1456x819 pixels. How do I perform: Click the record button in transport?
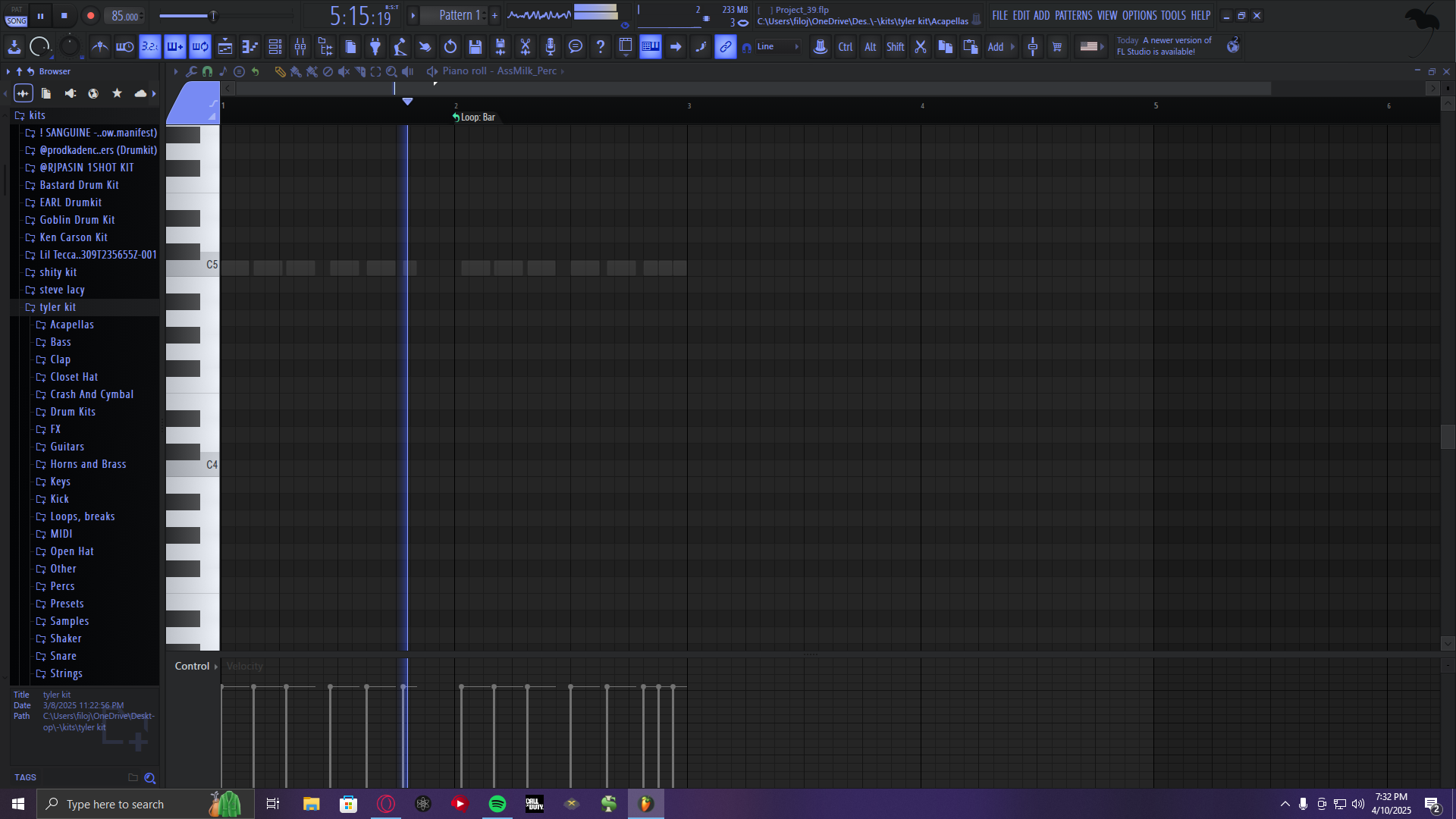pyautogui.click(x=90, y=15)
